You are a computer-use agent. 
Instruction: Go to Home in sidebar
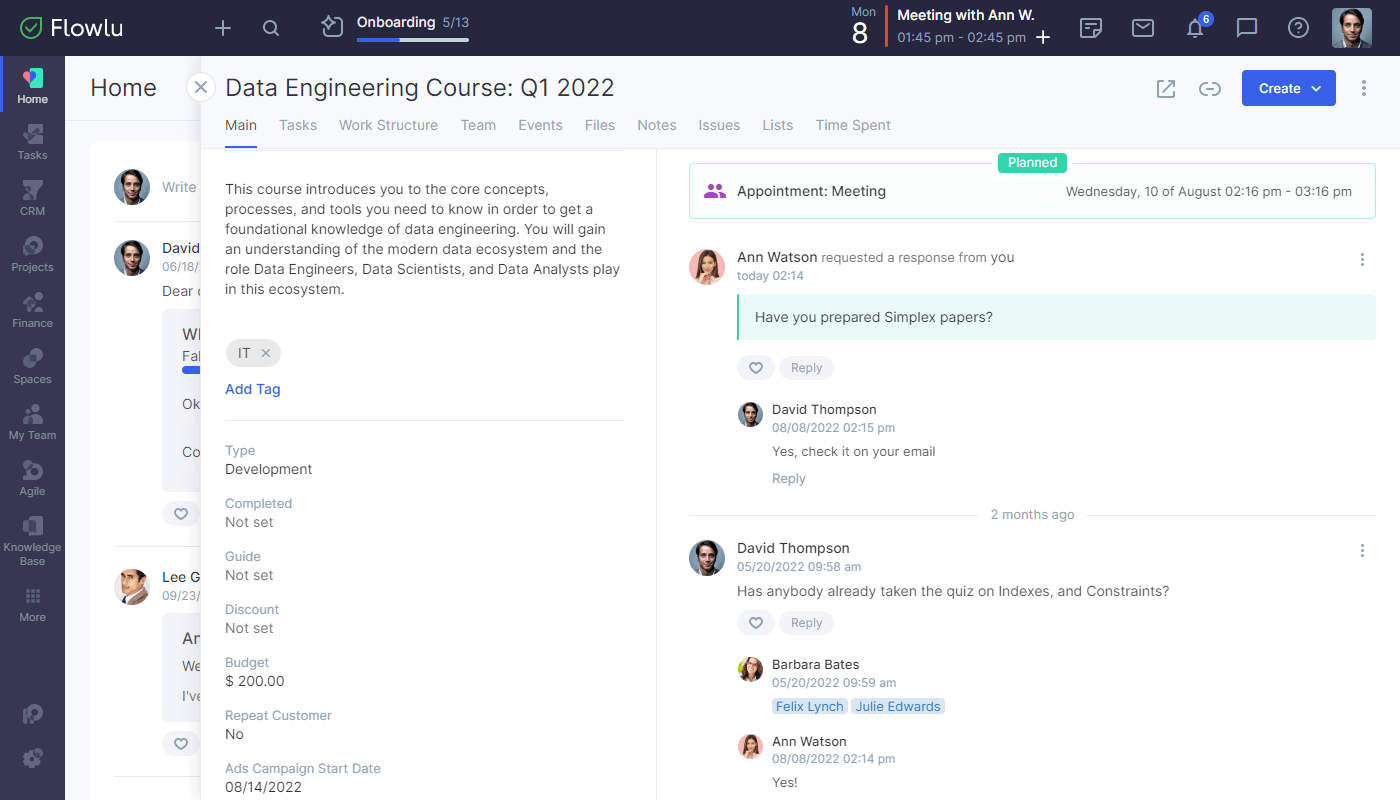(32, 85)
